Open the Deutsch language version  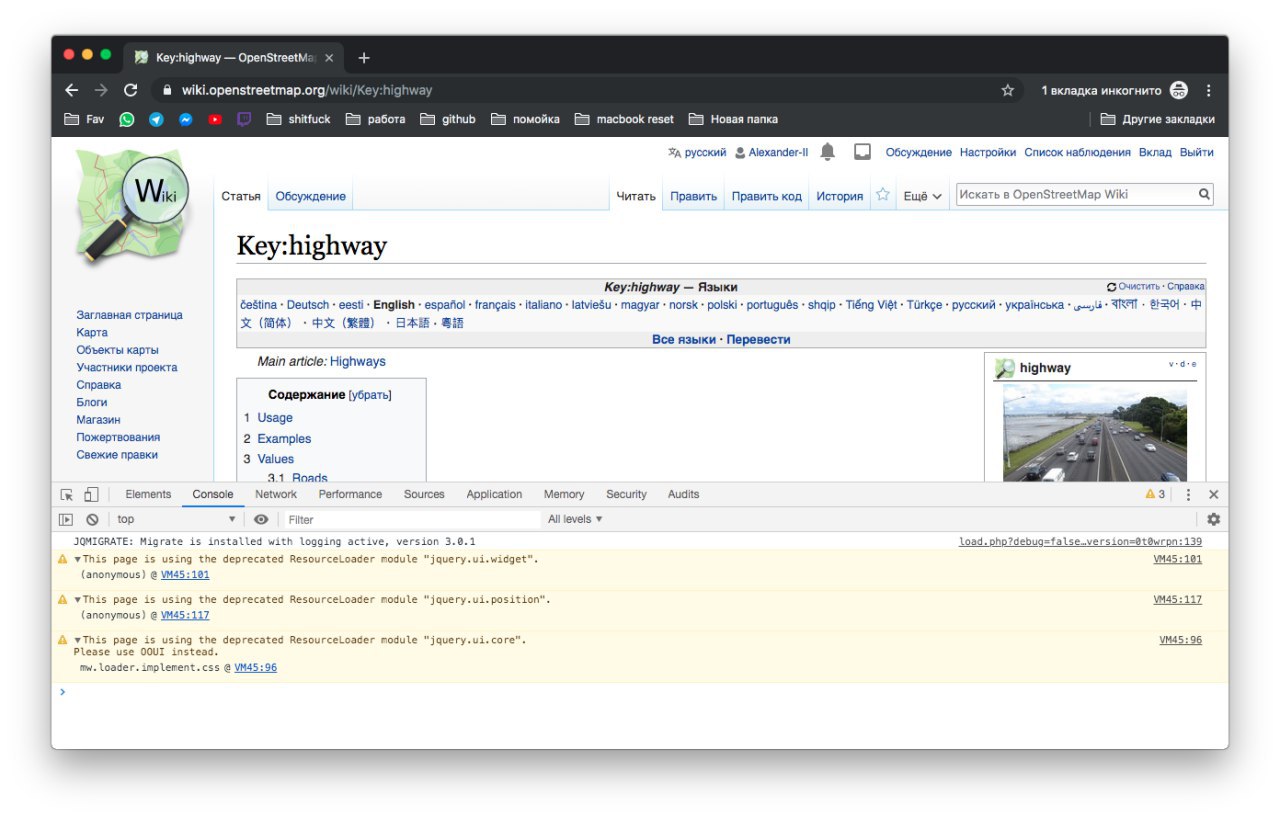[x=308, y=305]
